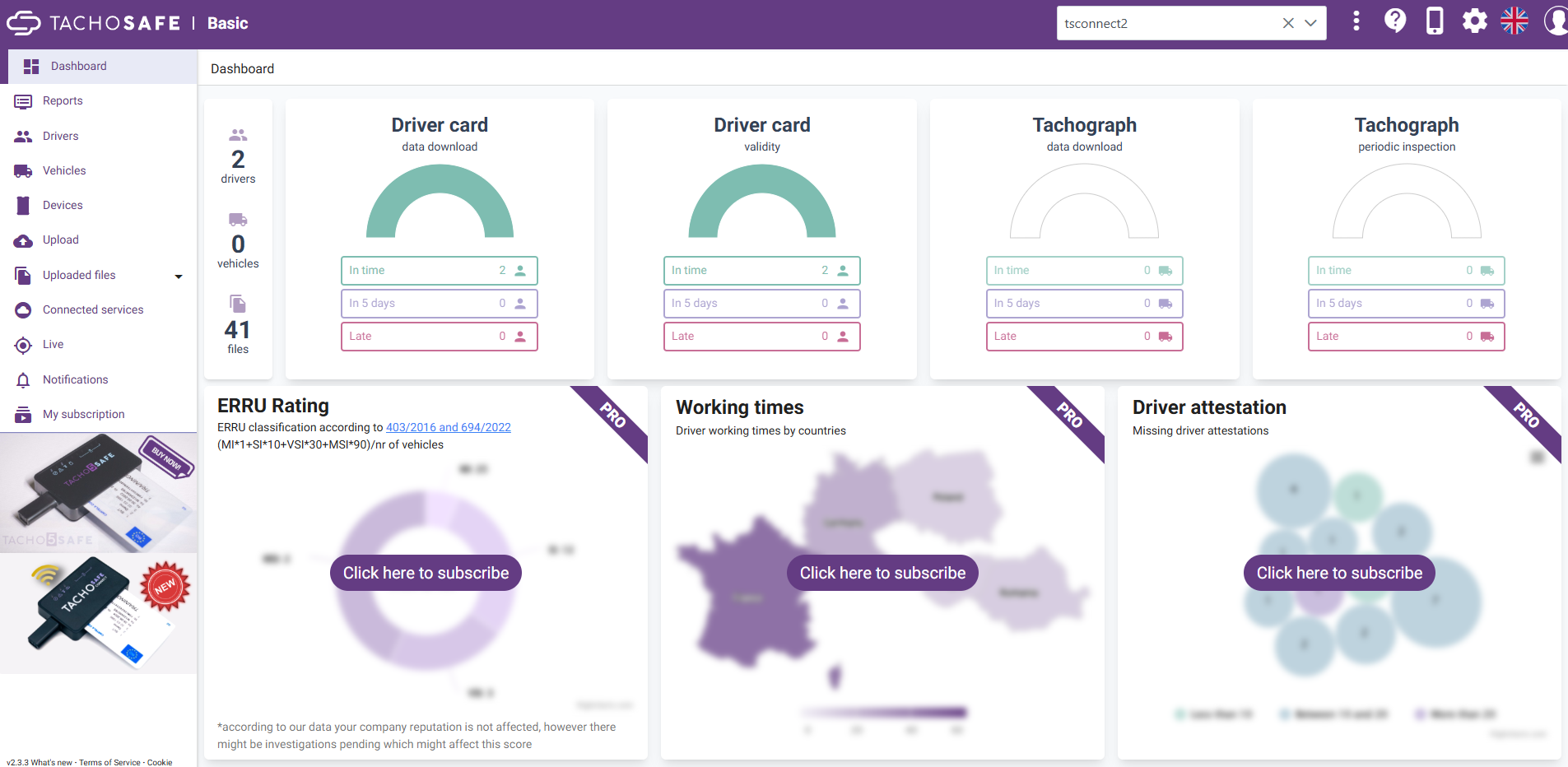Select In 5 days row under Driver card validity
The width and height of the screenshot is (1568, 767).
click(x=762, y=304)
